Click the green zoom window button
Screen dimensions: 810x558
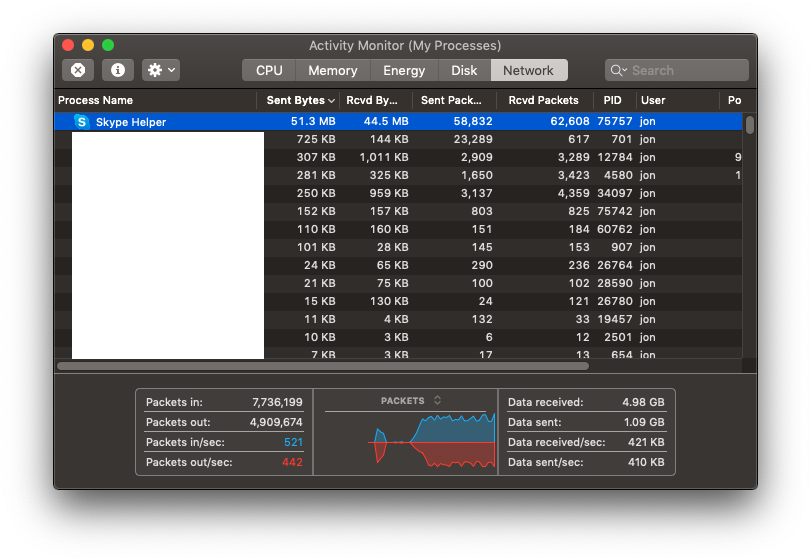[x=108, y=45]
